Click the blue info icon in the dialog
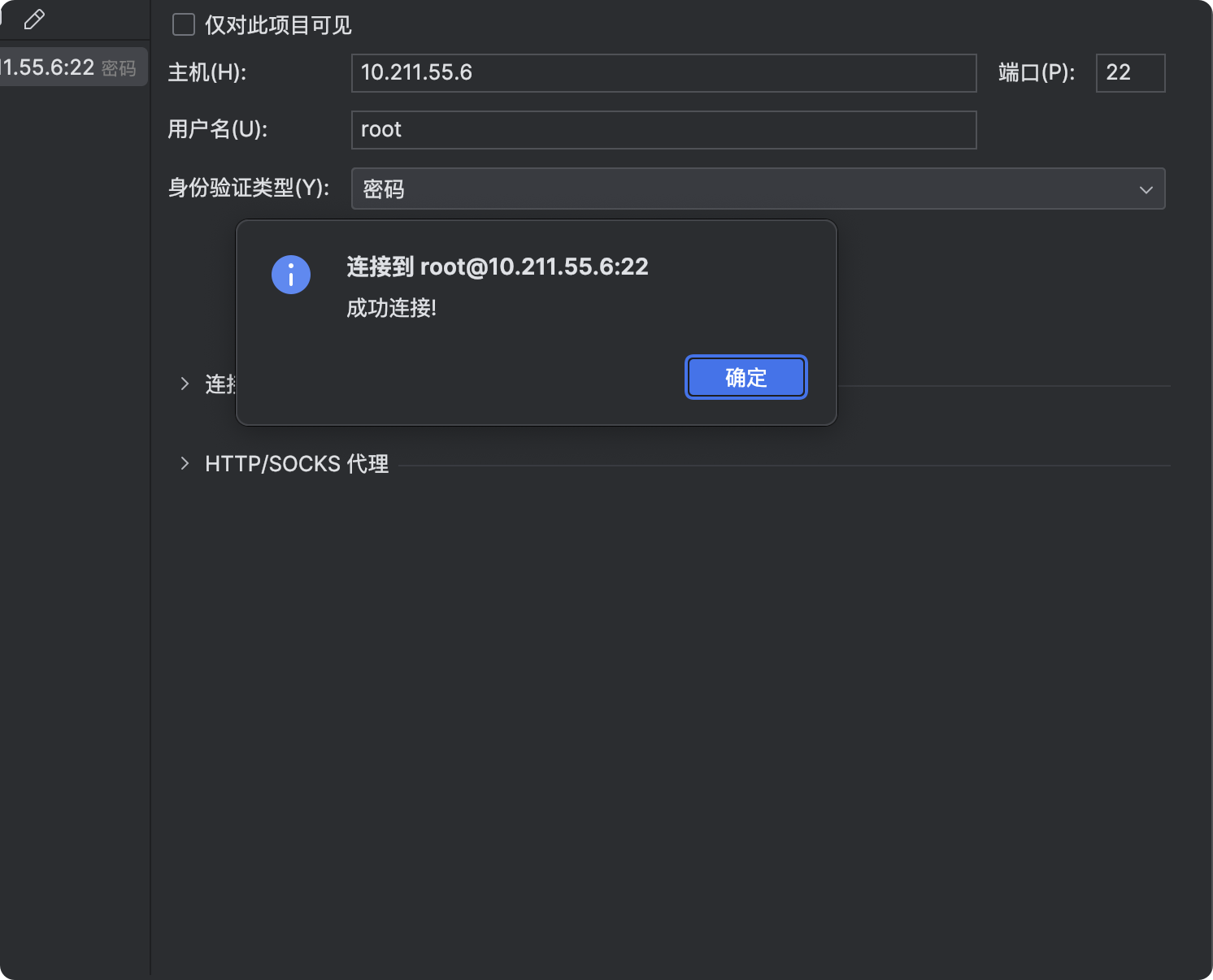This screenshot has width=1213, height=980. coord(291,275)
